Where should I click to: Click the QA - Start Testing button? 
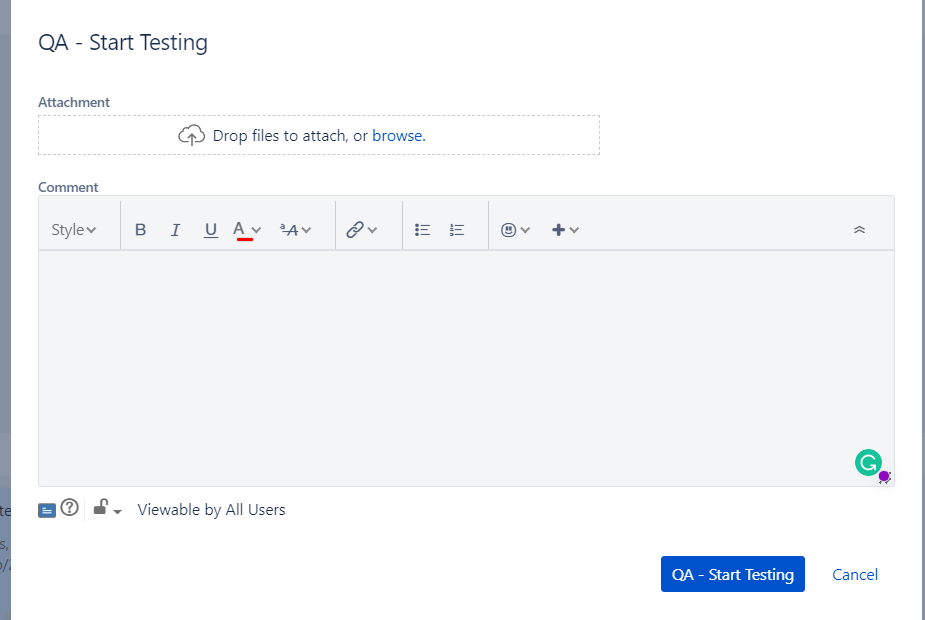[732, 574]
